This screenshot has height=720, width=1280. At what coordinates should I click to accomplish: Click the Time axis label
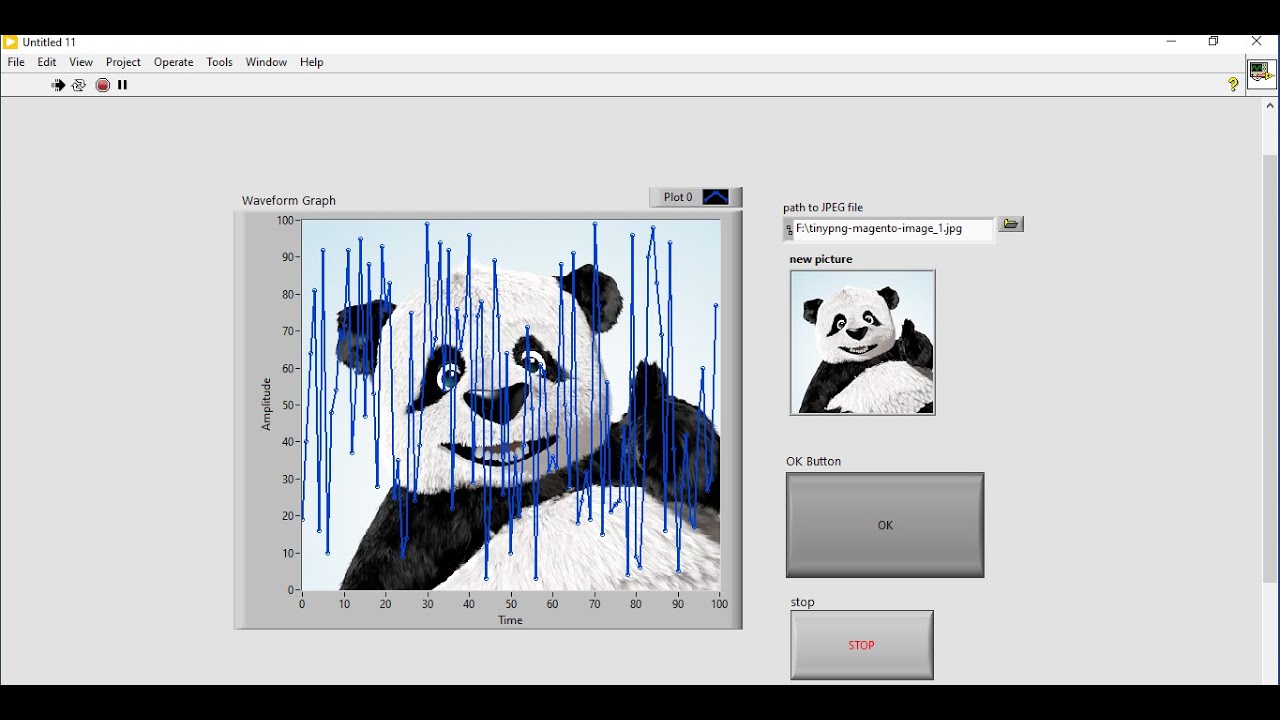[510, 620]
